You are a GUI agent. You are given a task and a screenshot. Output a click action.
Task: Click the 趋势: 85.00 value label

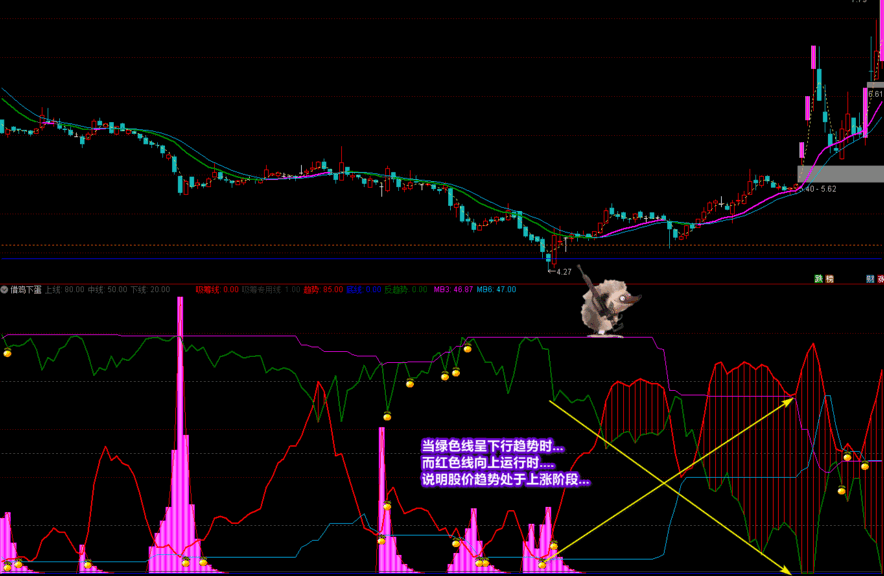click(323, 290)
